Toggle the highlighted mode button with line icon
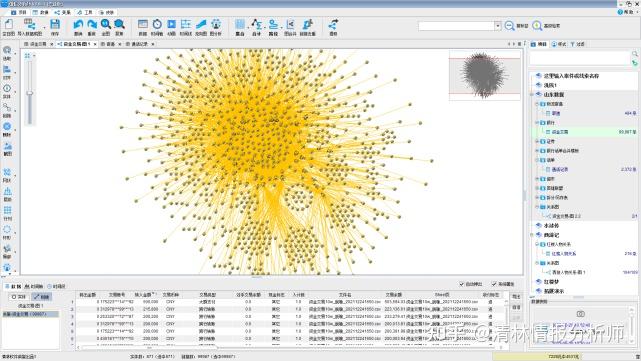641x361 pixels. tap(42, 297)
